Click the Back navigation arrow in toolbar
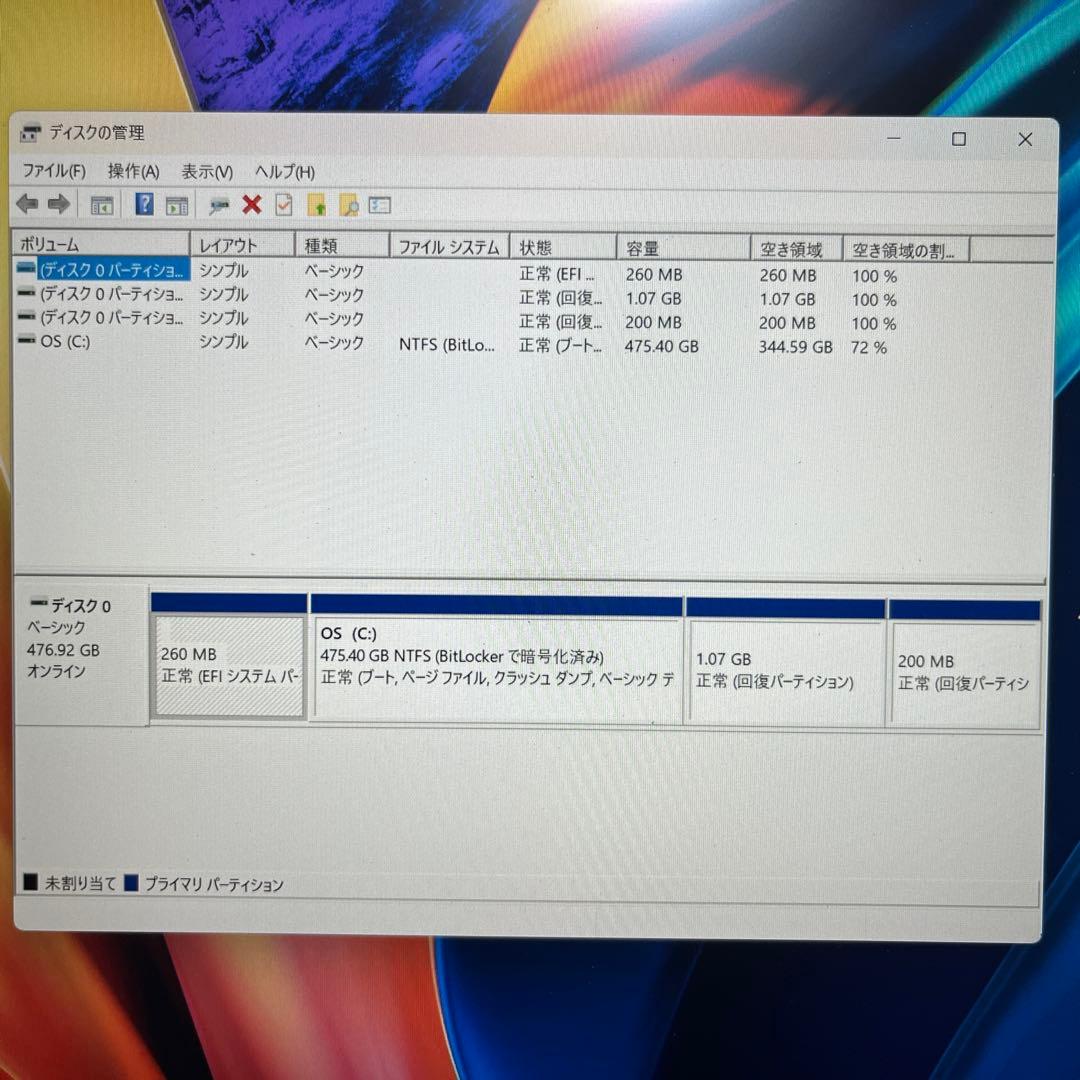 point(26,204)
